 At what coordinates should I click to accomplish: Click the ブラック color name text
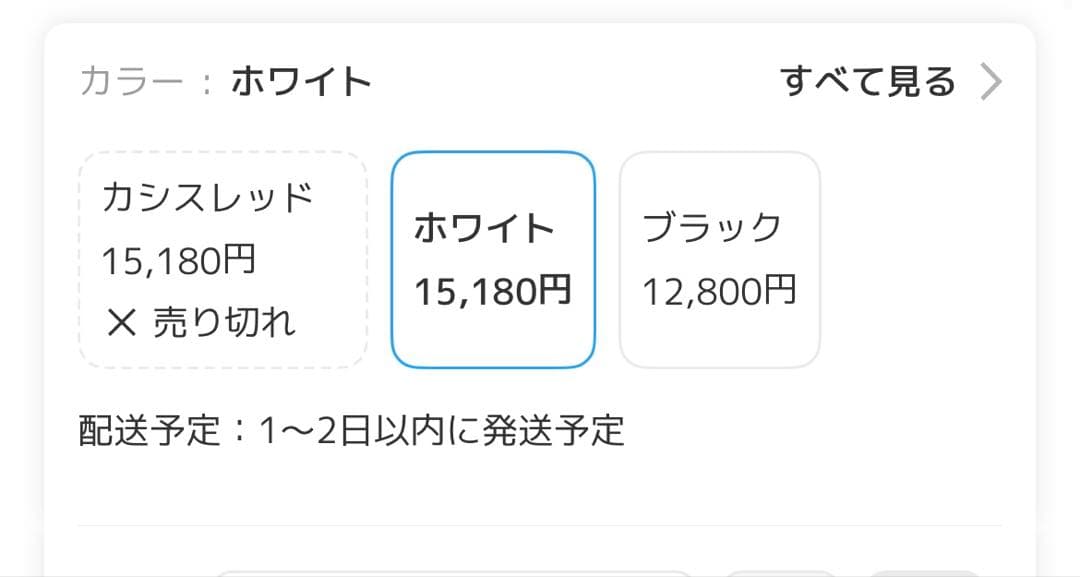pos(711,229)
